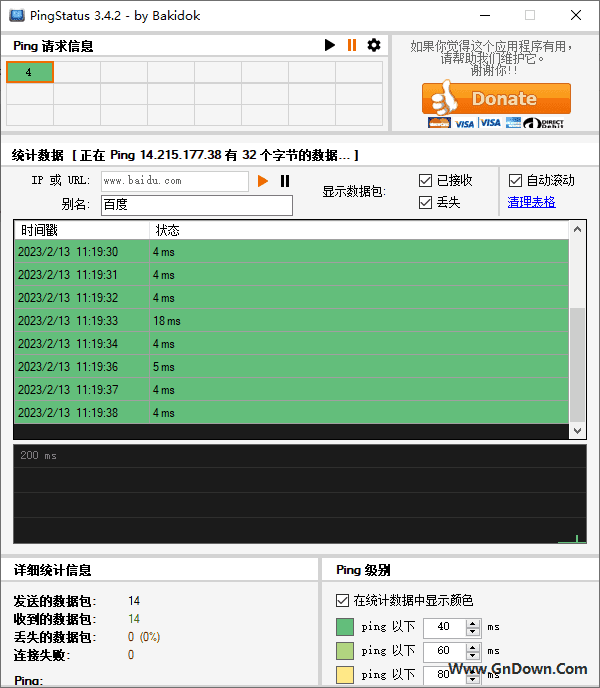Toggle the 自动滚动 checkbox
Viewport: 600px width, 688px height.
[515, 180]
